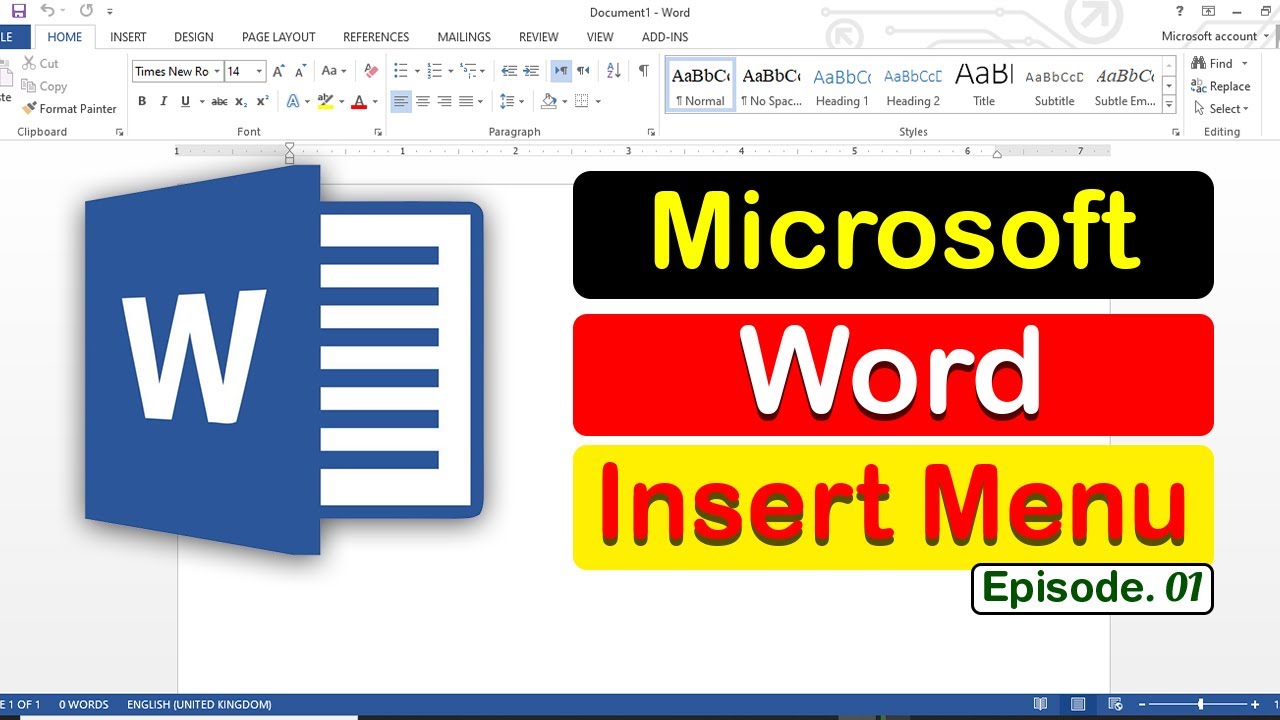Switch to the REVIEW tab
Image resolution: width=1280 pixels, height=720 pixels.
(538, 37)
